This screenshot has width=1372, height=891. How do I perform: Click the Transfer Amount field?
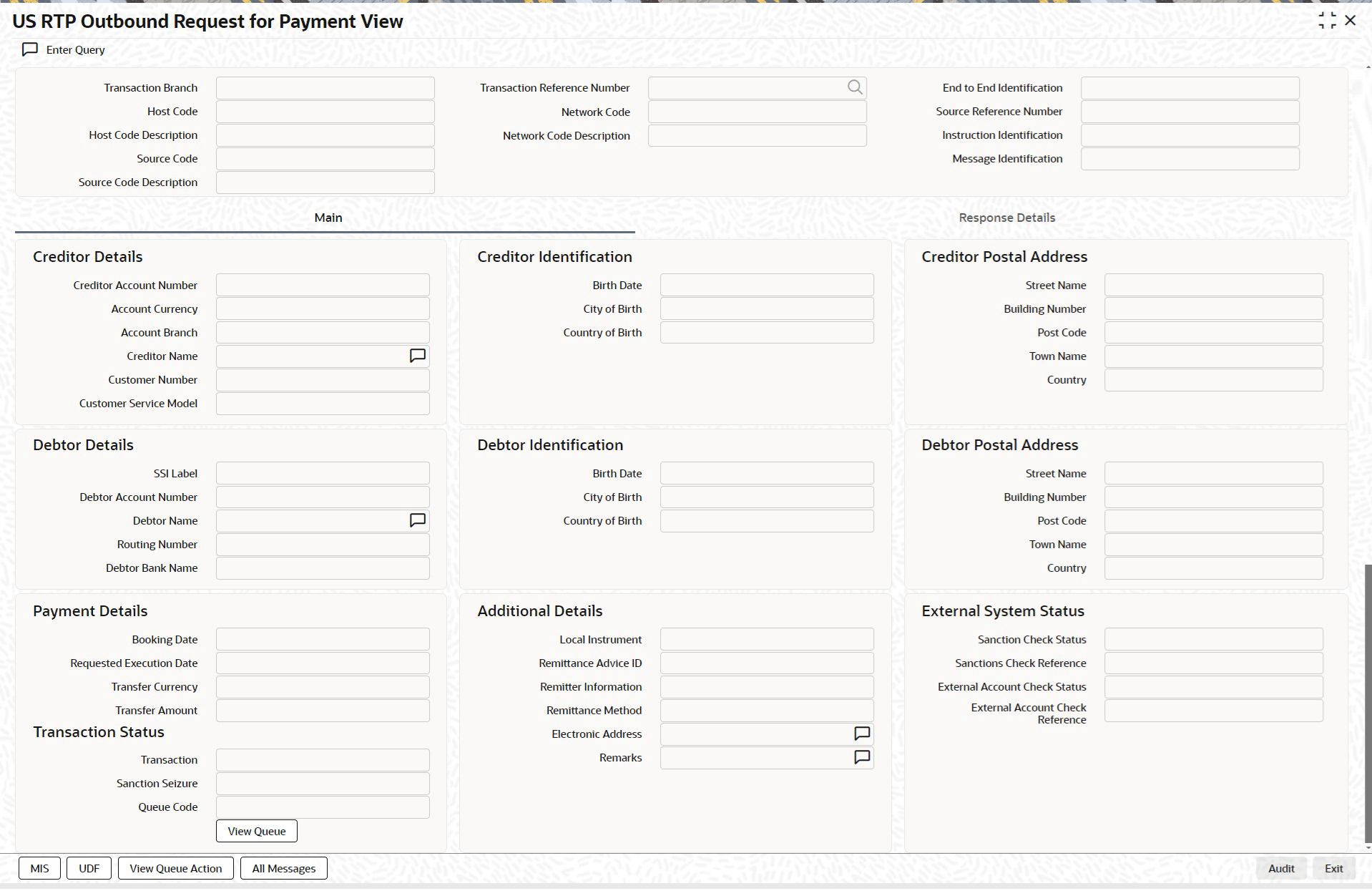323,710
